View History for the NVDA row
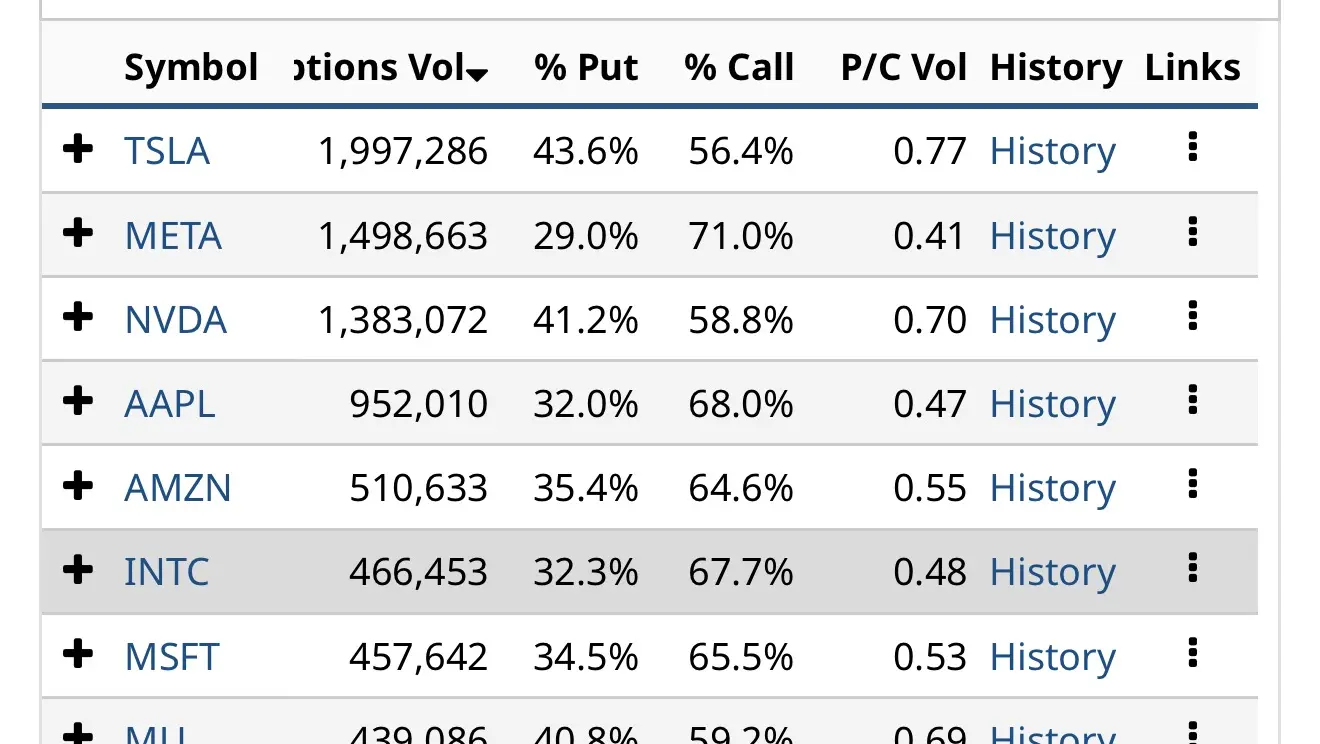 1053,320
